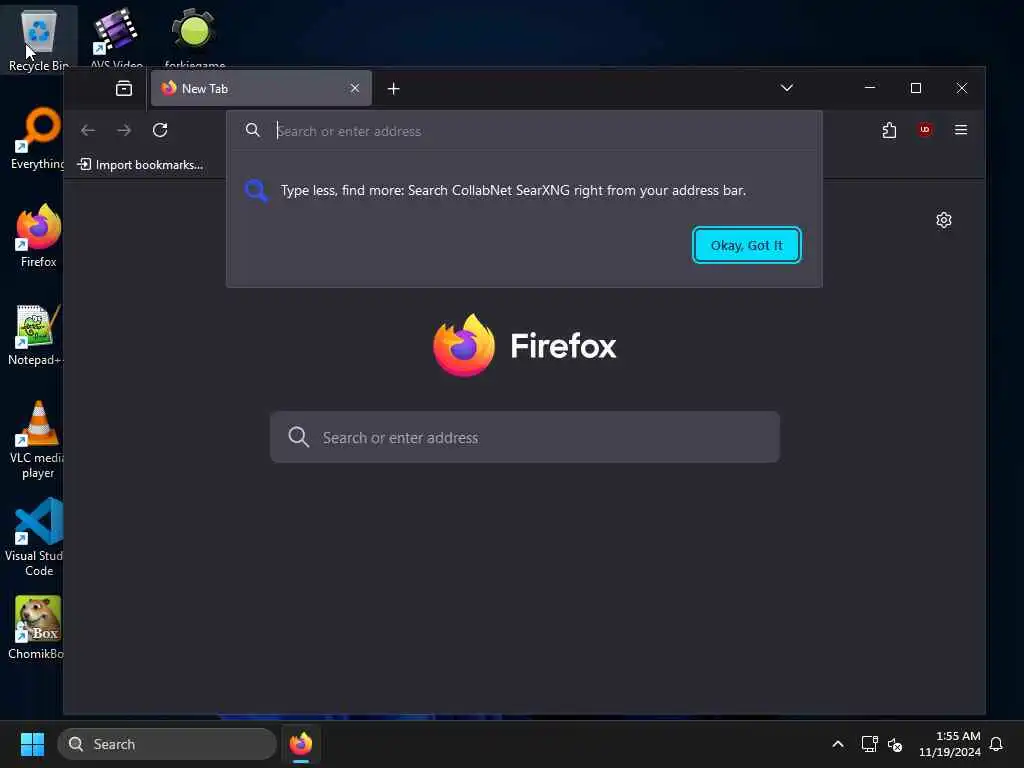Close the New Tab tab

355,88
